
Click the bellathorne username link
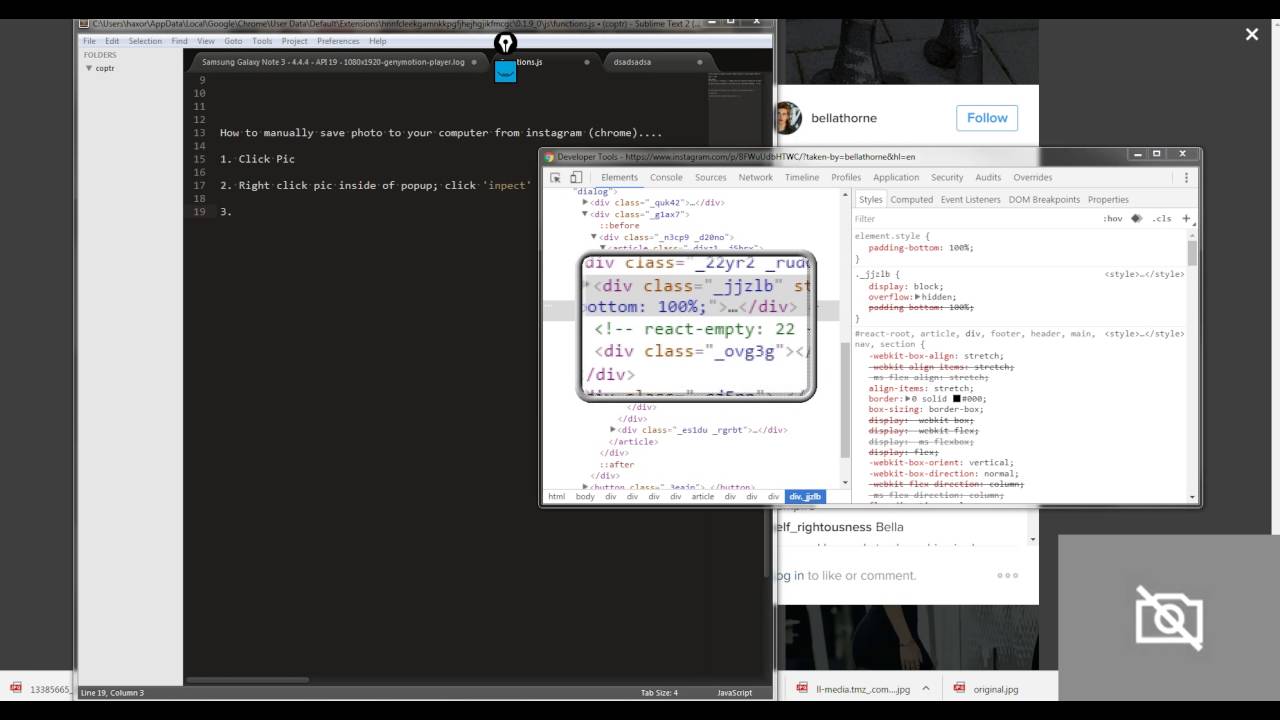coord(844,118)
